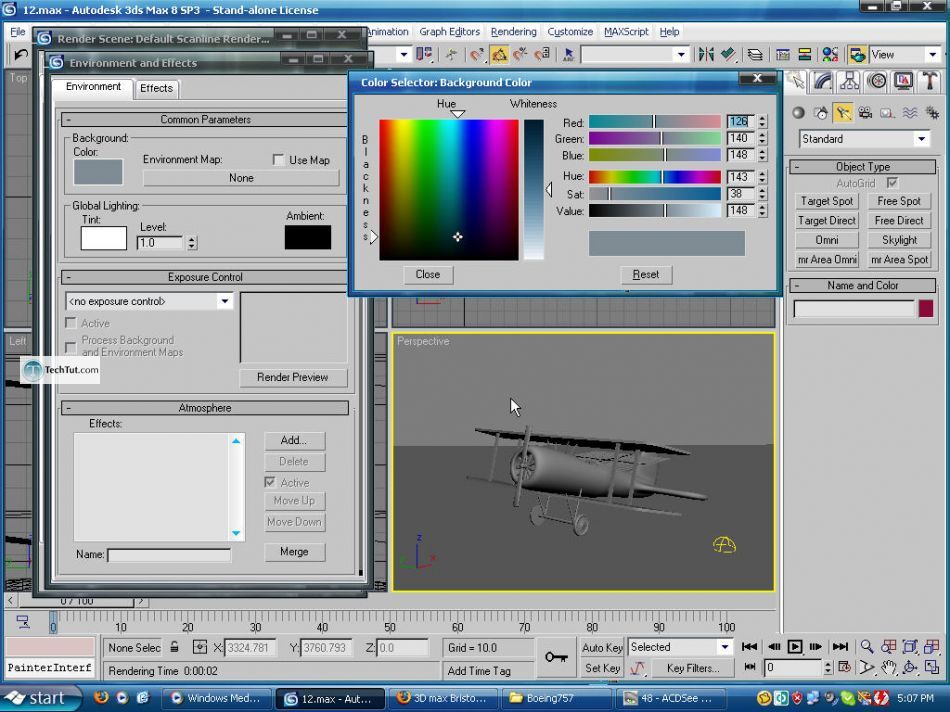The image size is (950, 712).
Task: Select the Shapes category icon
Action: click(x=821, y=113)
